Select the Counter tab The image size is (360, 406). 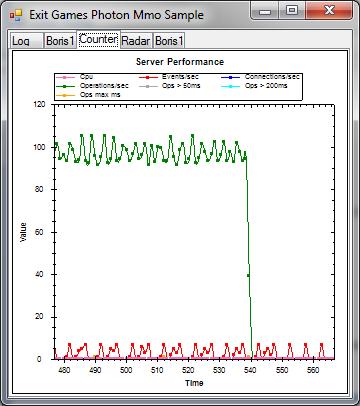pos(99,39)
